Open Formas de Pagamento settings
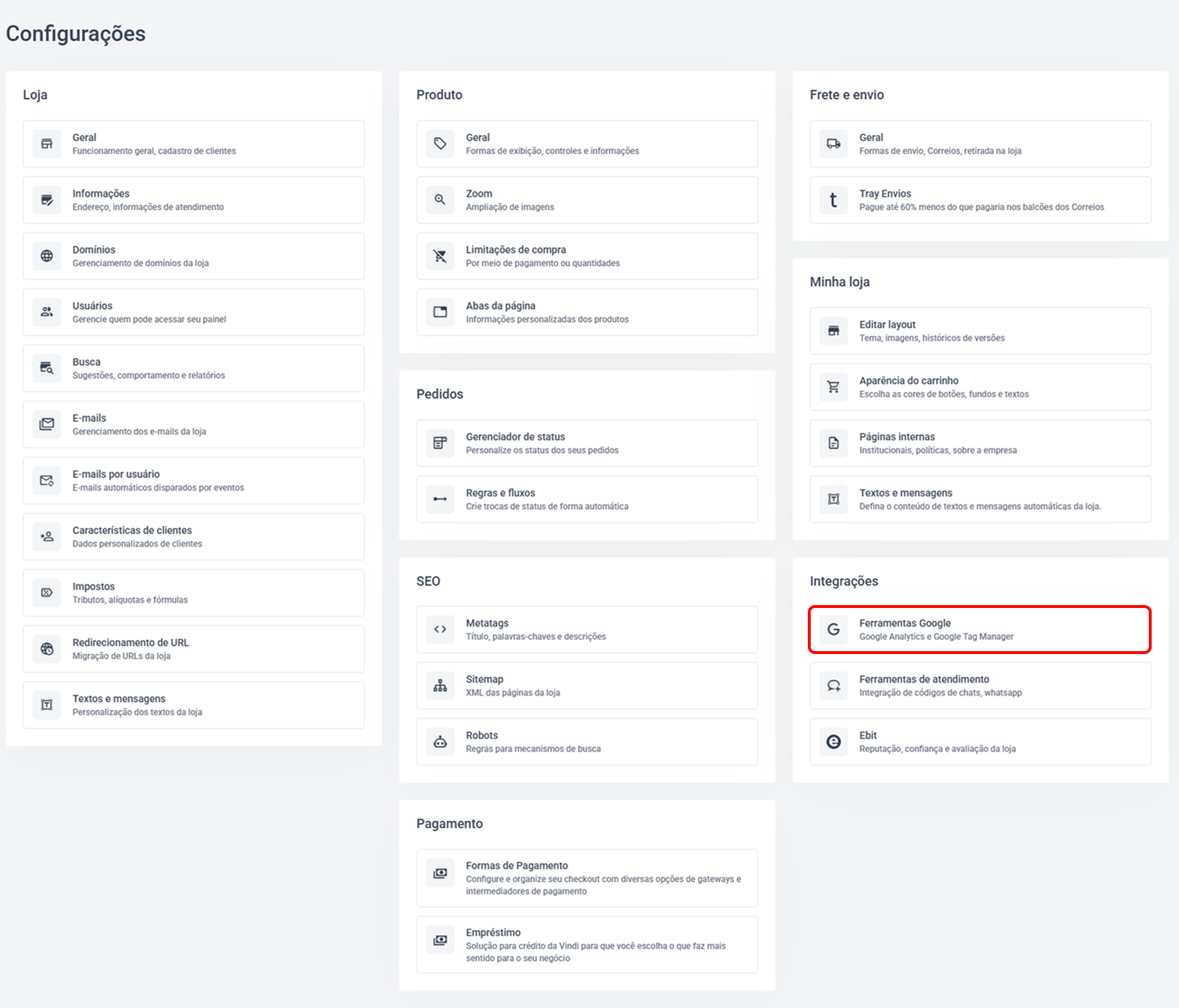Screen dimensions: 1179x1008 587,878
